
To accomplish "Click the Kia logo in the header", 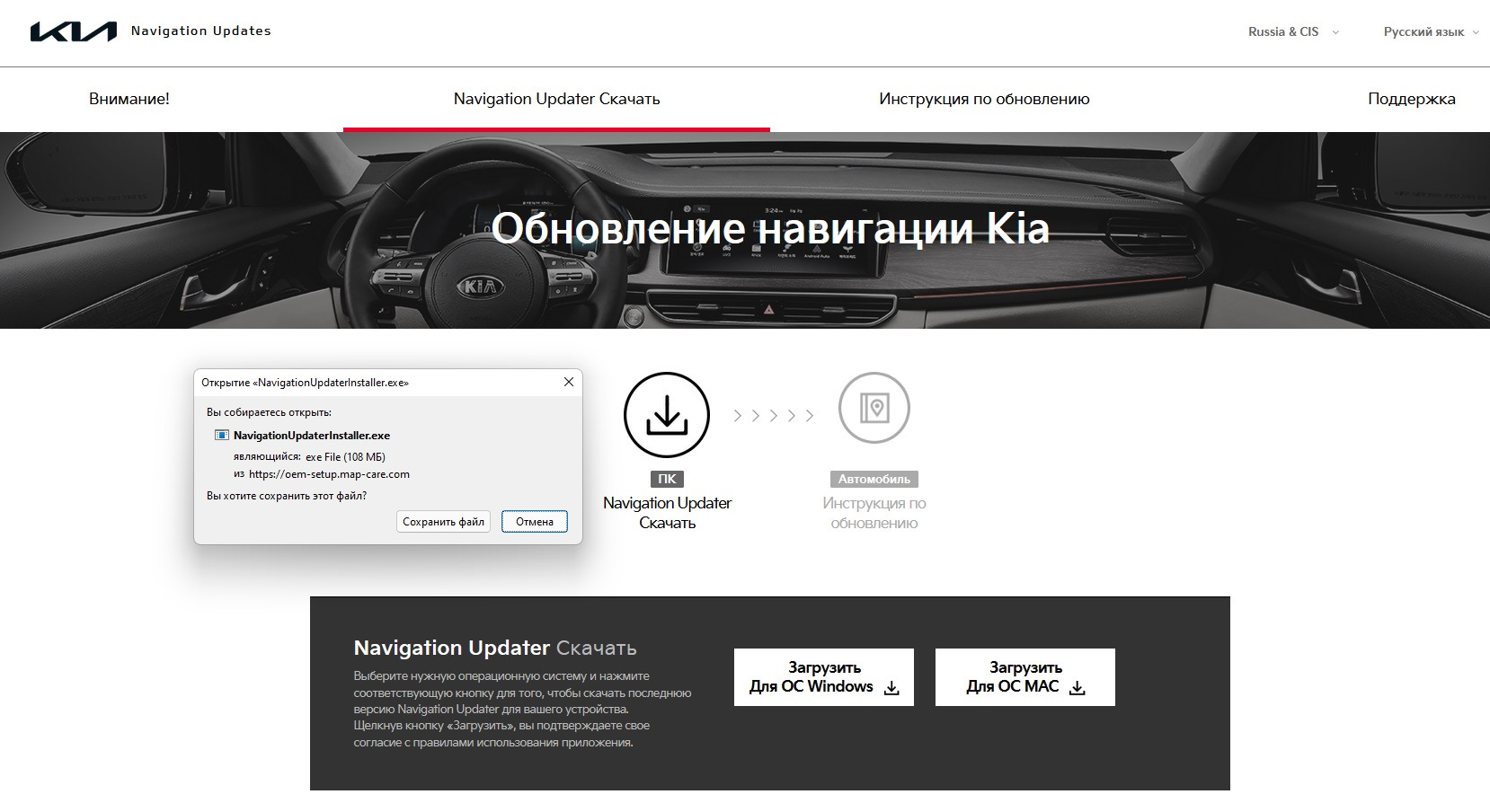I will (74, 31).
